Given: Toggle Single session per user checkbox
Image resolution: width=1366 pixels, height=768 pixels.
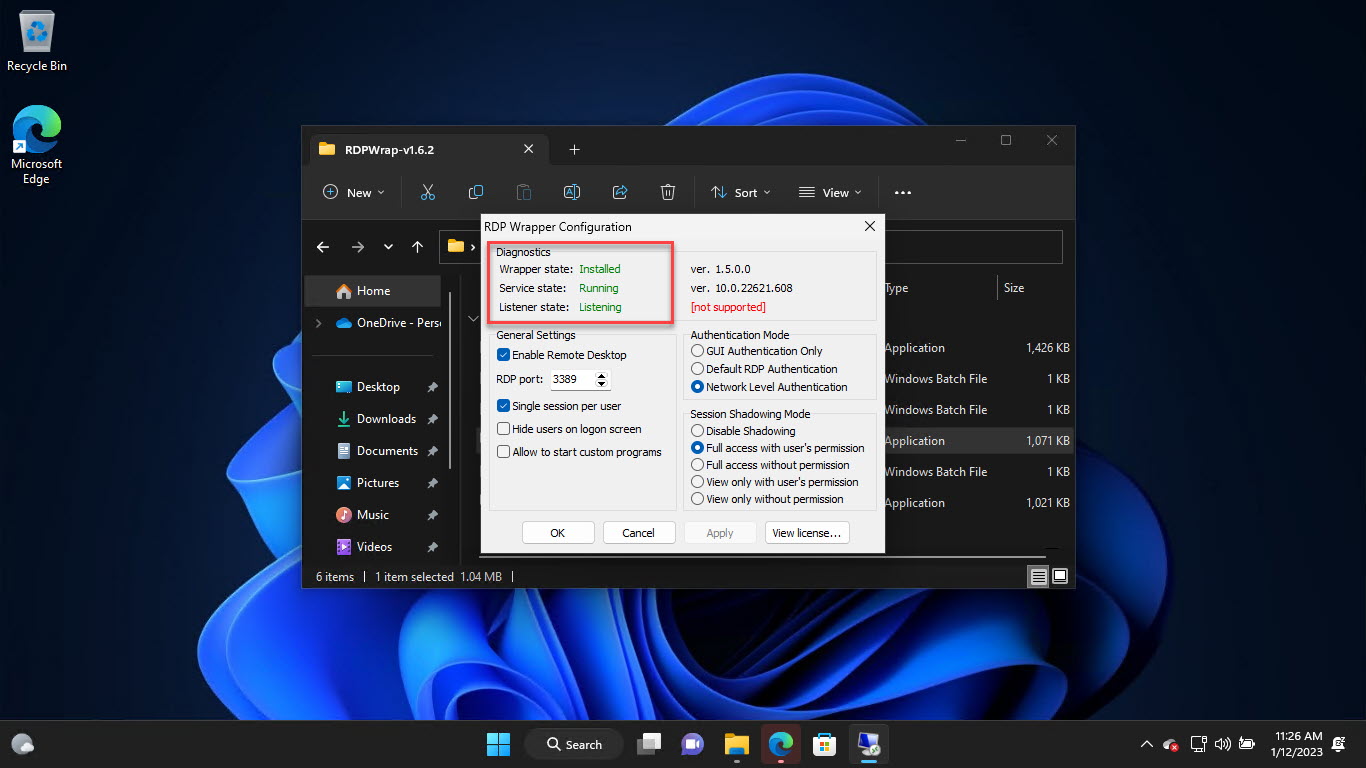Looking at the screenshot, I should pos(504,406).
